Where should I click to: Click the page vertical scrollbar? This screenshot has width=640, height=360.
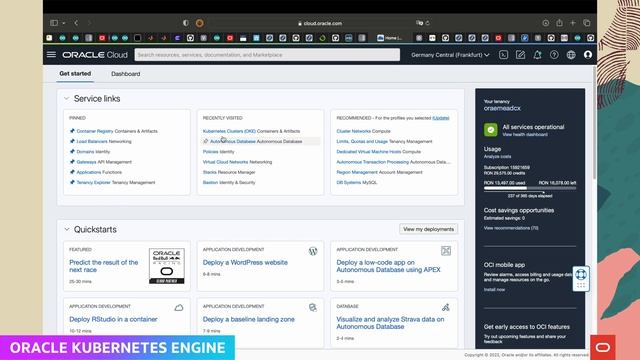594,122
